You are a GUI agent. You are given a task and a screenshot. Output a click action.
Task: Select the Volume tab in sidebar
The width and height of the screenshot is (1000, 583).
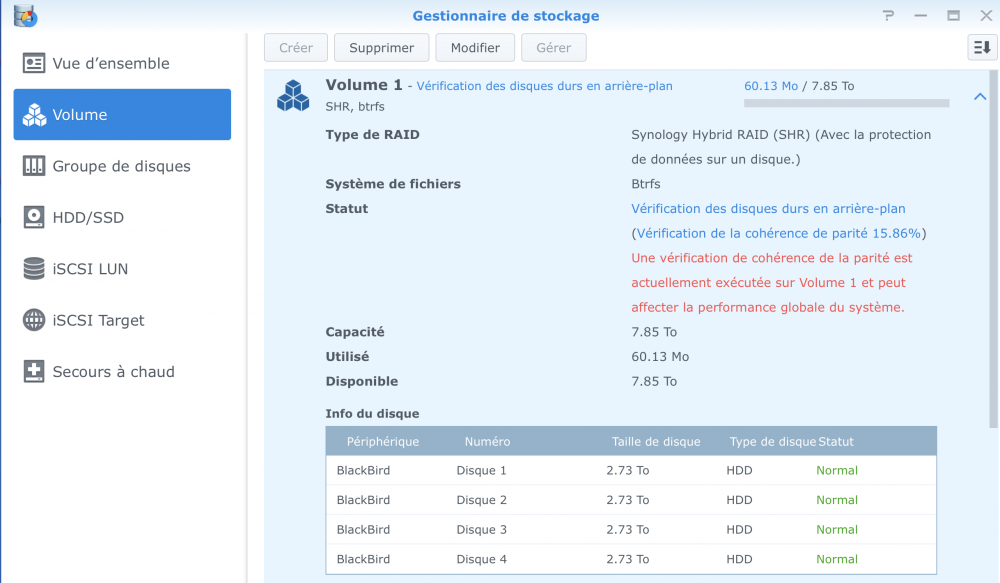point(122,115)
